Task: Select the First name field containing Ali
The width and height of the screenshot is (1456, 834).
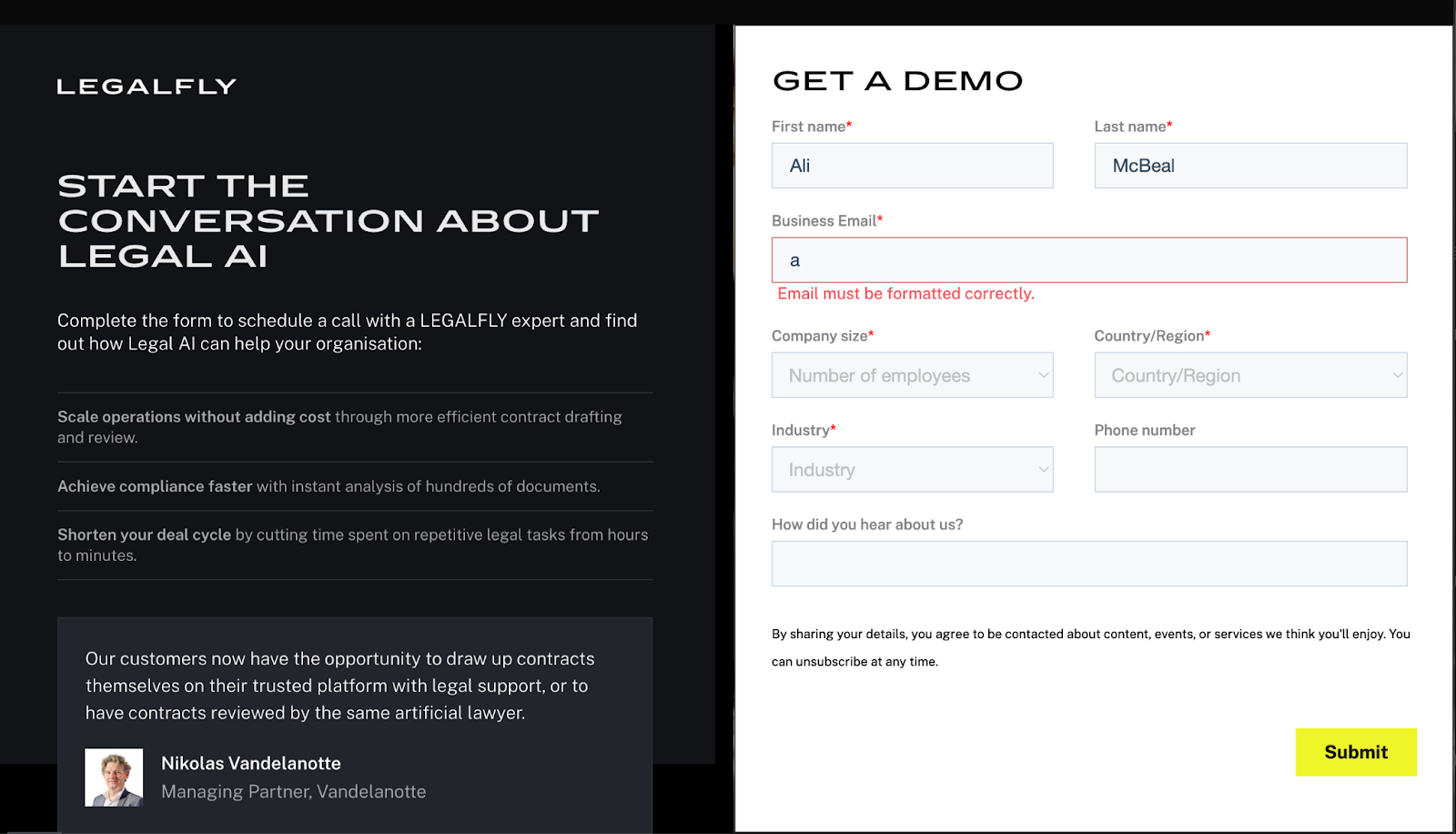Action: pyautogui.click(x=911, y=165)
